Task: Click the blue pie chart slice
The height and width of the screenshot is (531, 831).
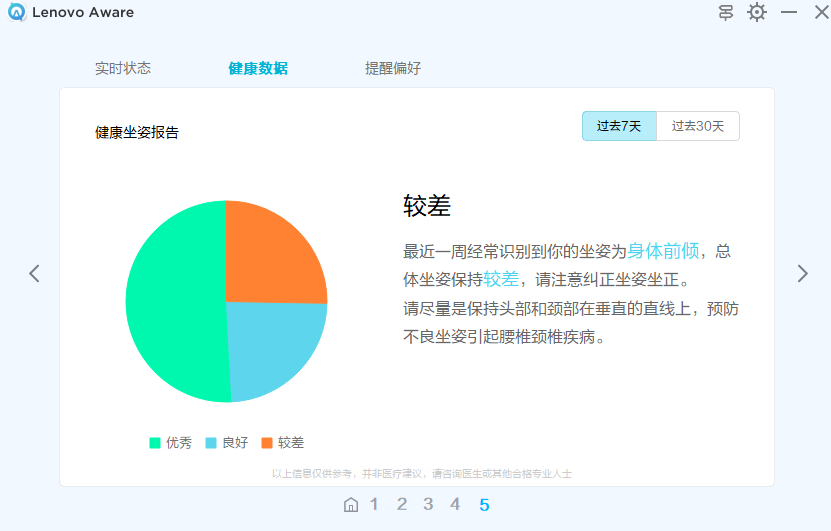Action: click(x=269, y=344)
